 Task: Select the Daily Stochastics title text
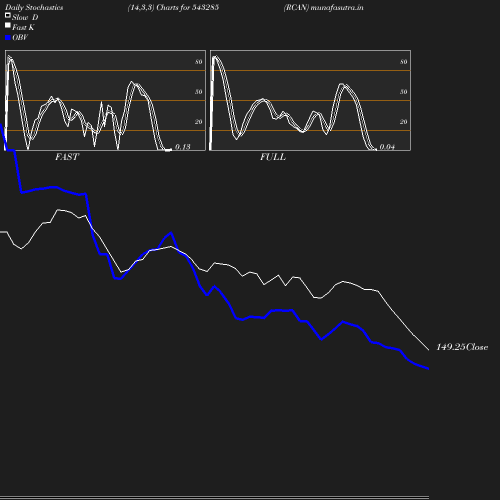coord(34,8)
